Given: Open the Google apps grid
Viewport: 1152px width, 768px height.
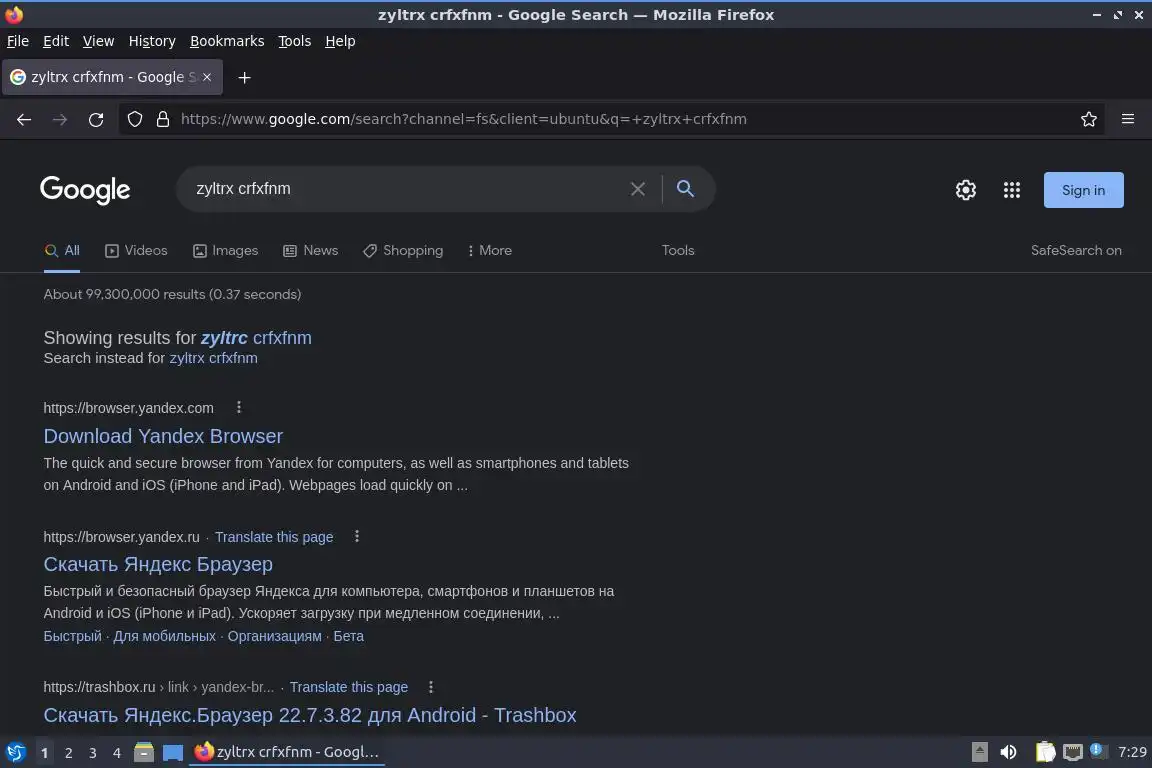Looking at the screenshot, I should (1012, 190).
